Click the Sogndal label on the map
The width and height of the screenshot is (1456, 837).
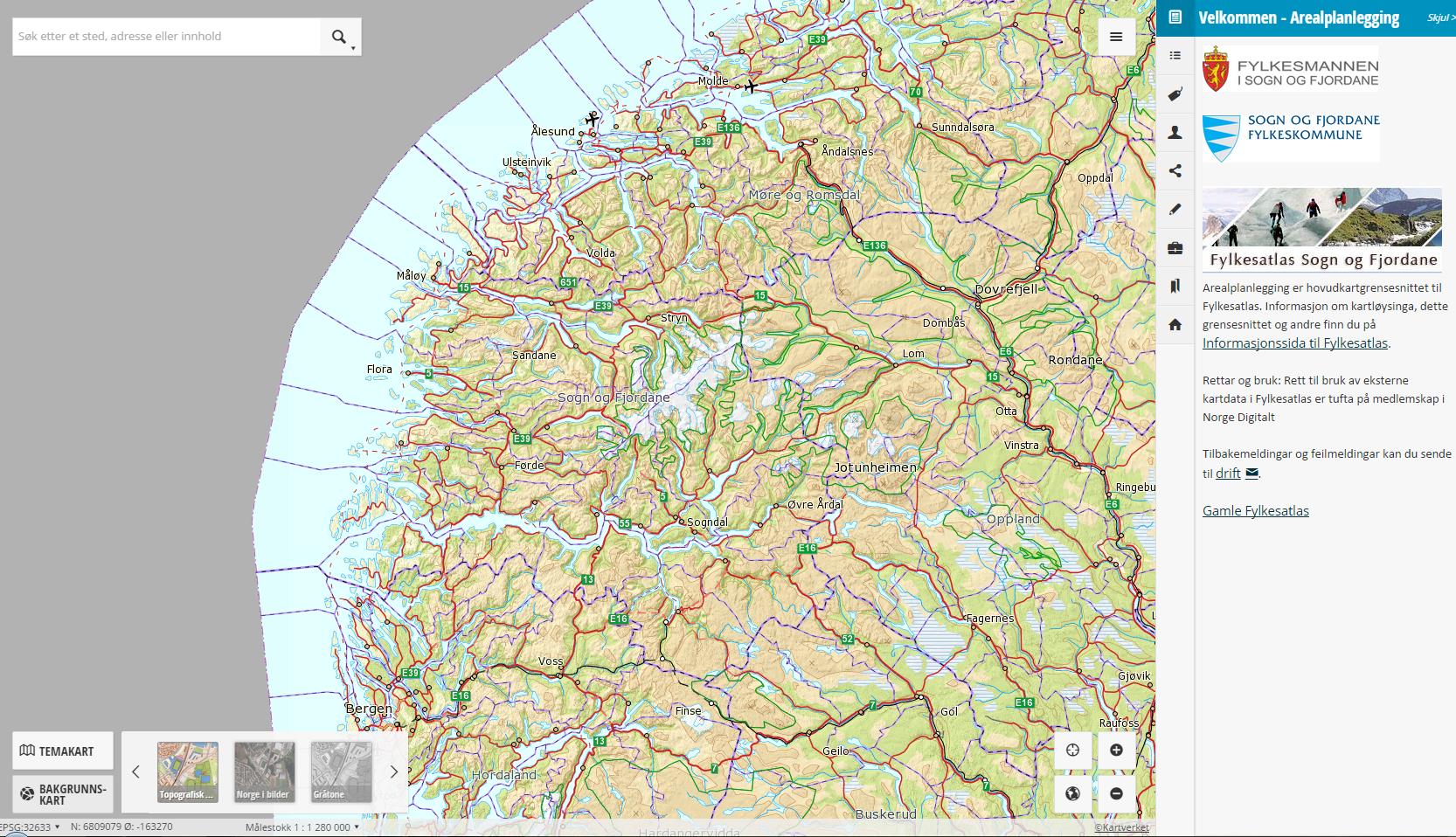pos(708,522)
